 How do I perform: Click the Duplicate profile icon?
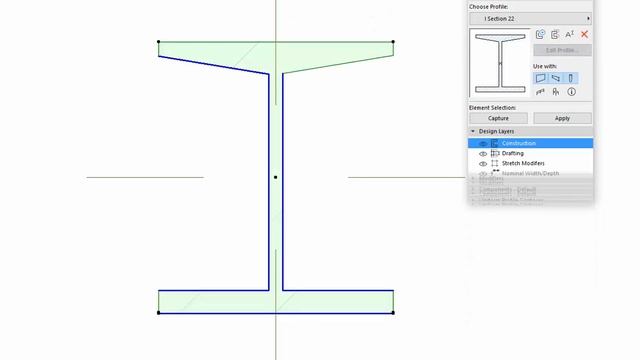pyautogui.click(x=555, y=35)
